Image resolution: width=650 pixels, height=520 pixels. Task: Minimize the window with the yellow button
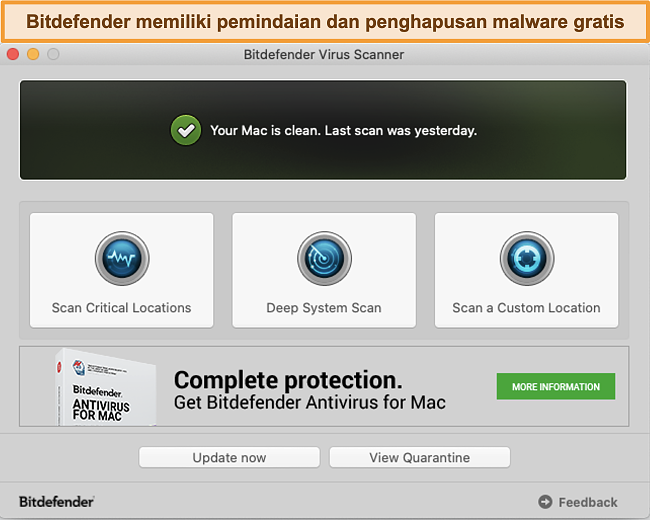33,54
